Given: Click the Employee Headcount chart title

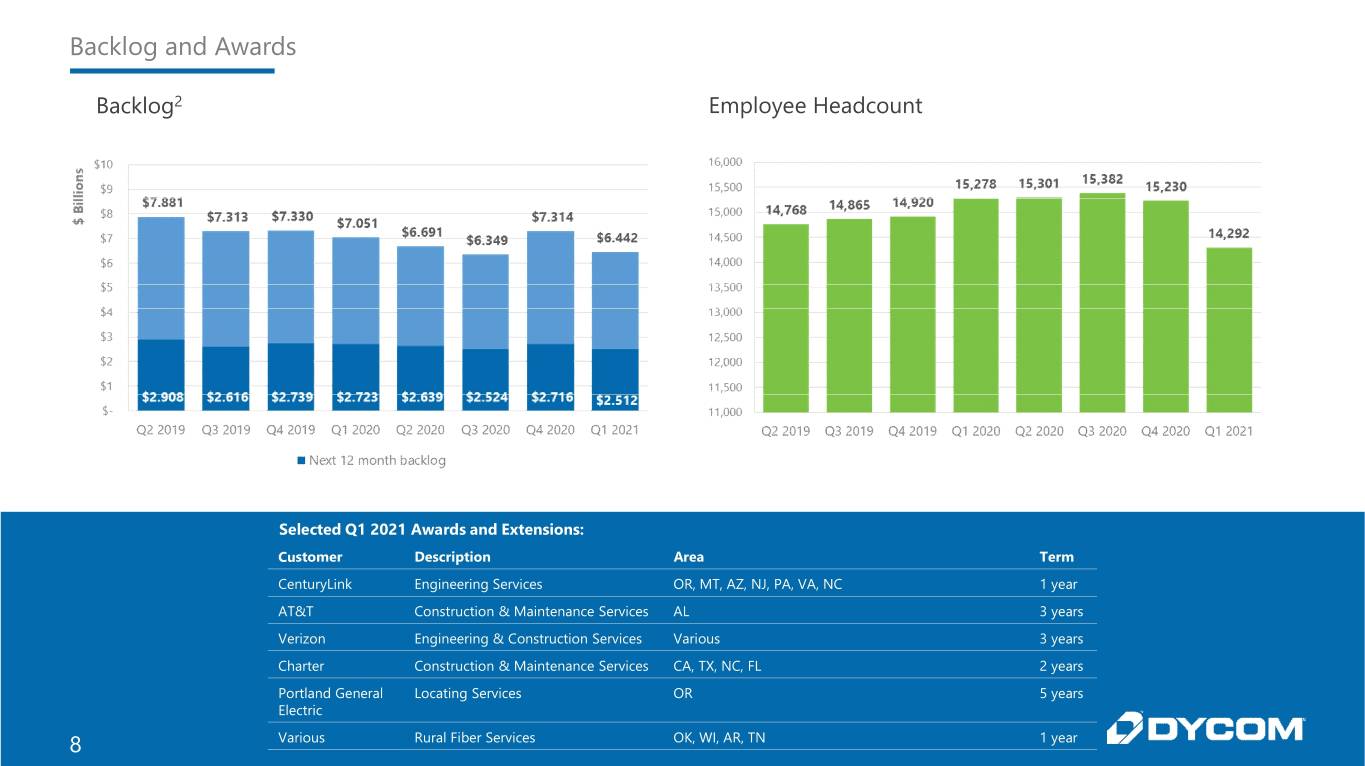Looking at the screenshot, I should (815, 106).
